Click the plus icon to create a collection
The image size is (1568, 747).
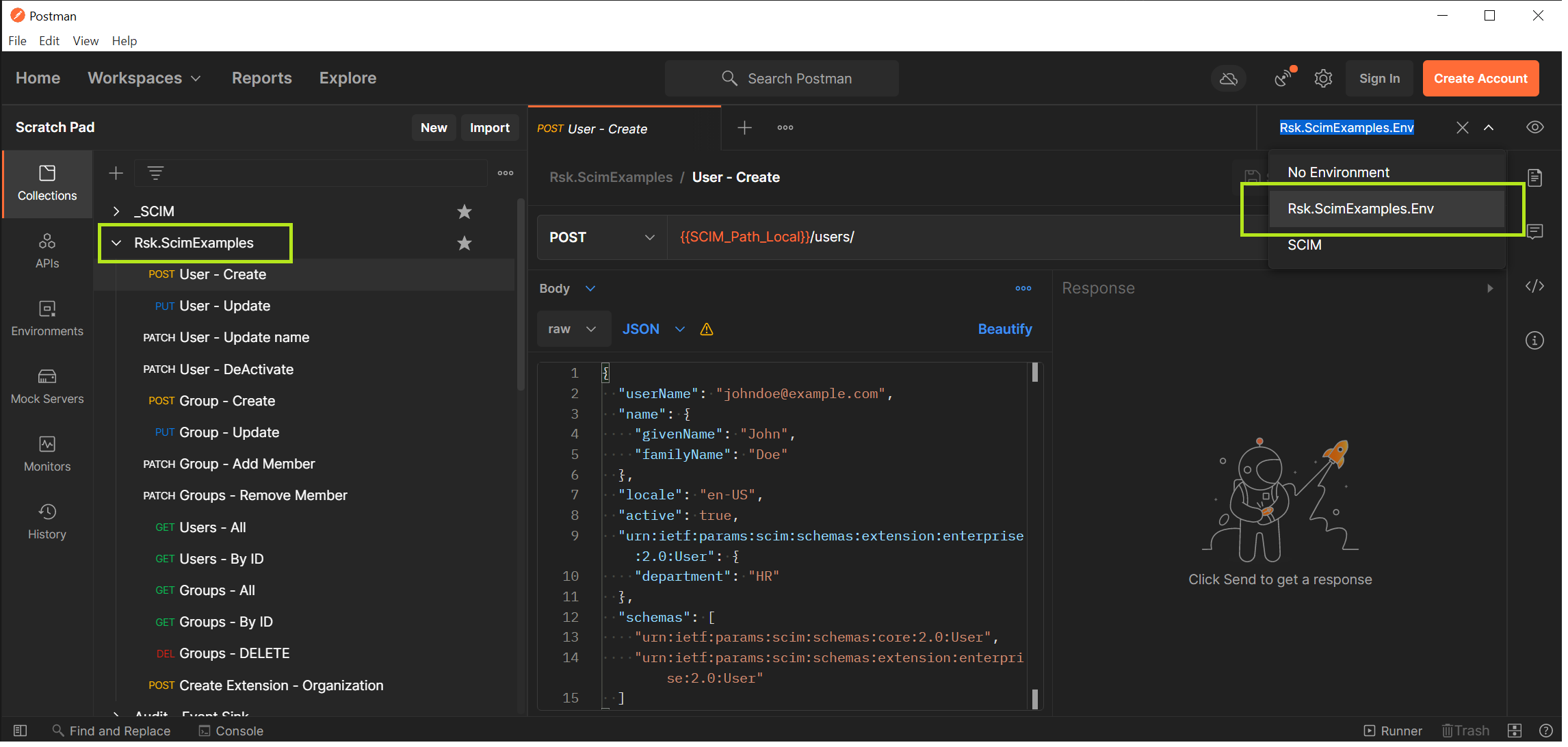116,174
